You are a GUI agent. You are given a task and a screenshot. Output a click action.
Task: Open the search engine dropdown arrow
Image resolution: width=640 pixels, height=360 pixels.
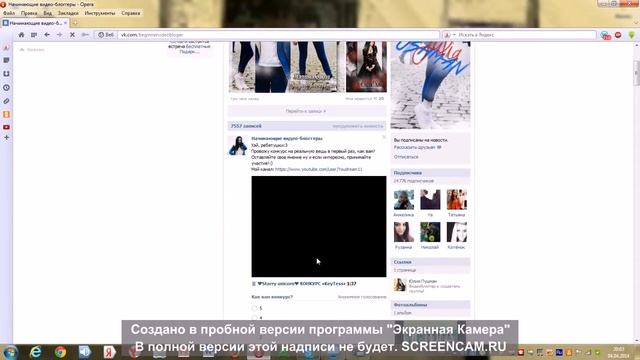tap(454, 35)
